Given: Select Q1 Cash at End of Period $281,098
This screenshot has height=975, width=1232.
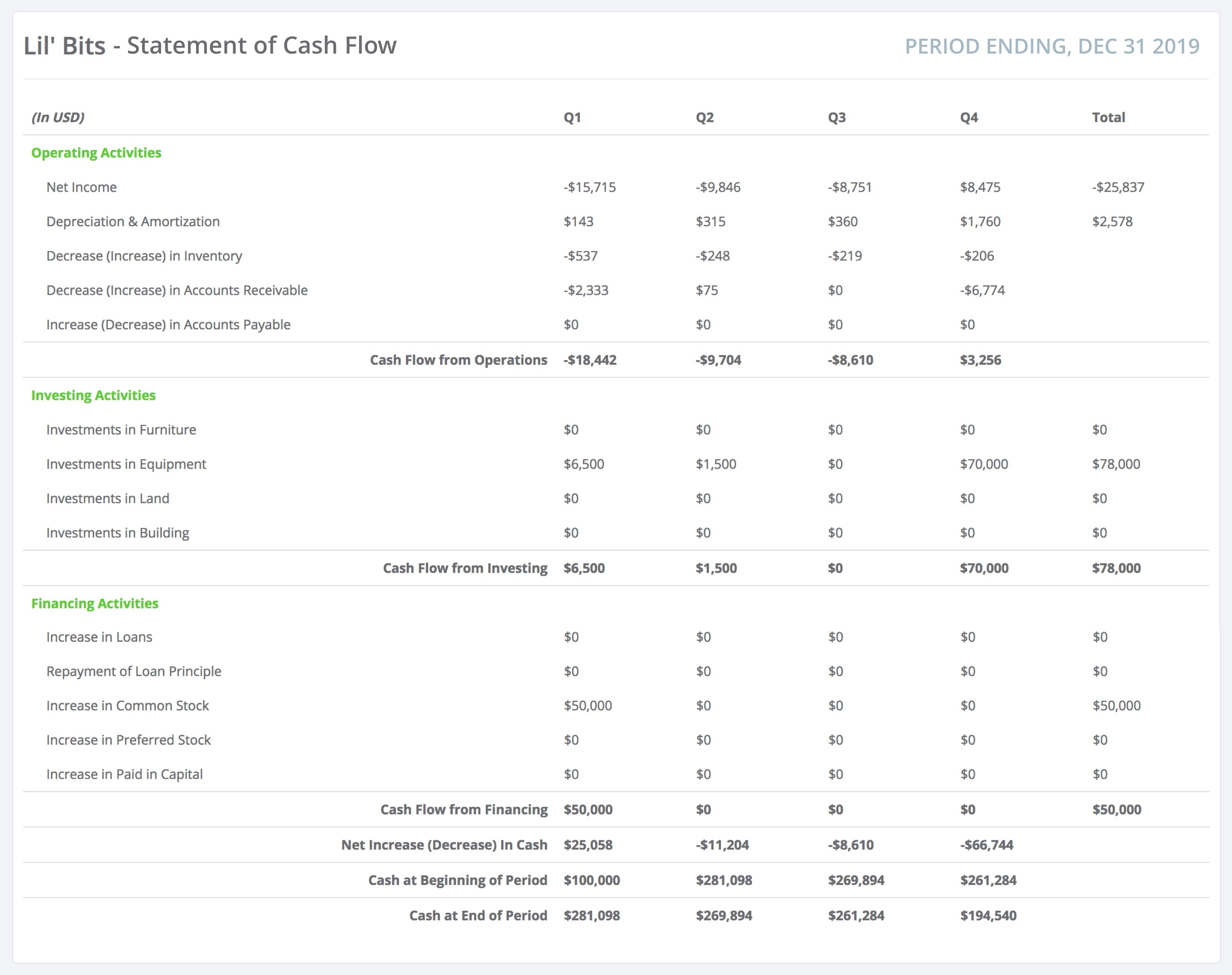Looking at the screenshot, I should click(591, 915).
